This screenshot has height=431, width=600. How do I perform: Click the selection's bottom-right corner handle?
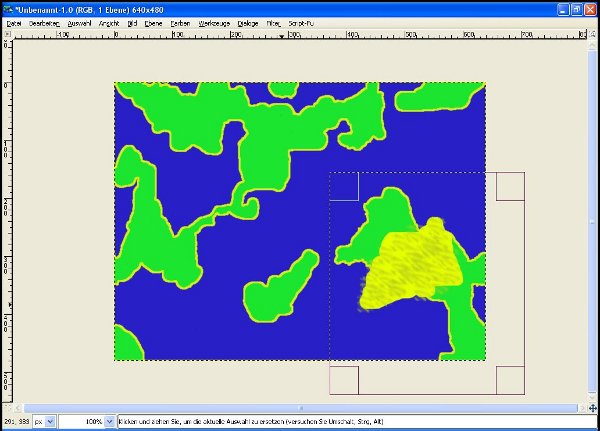coord(510,380)
